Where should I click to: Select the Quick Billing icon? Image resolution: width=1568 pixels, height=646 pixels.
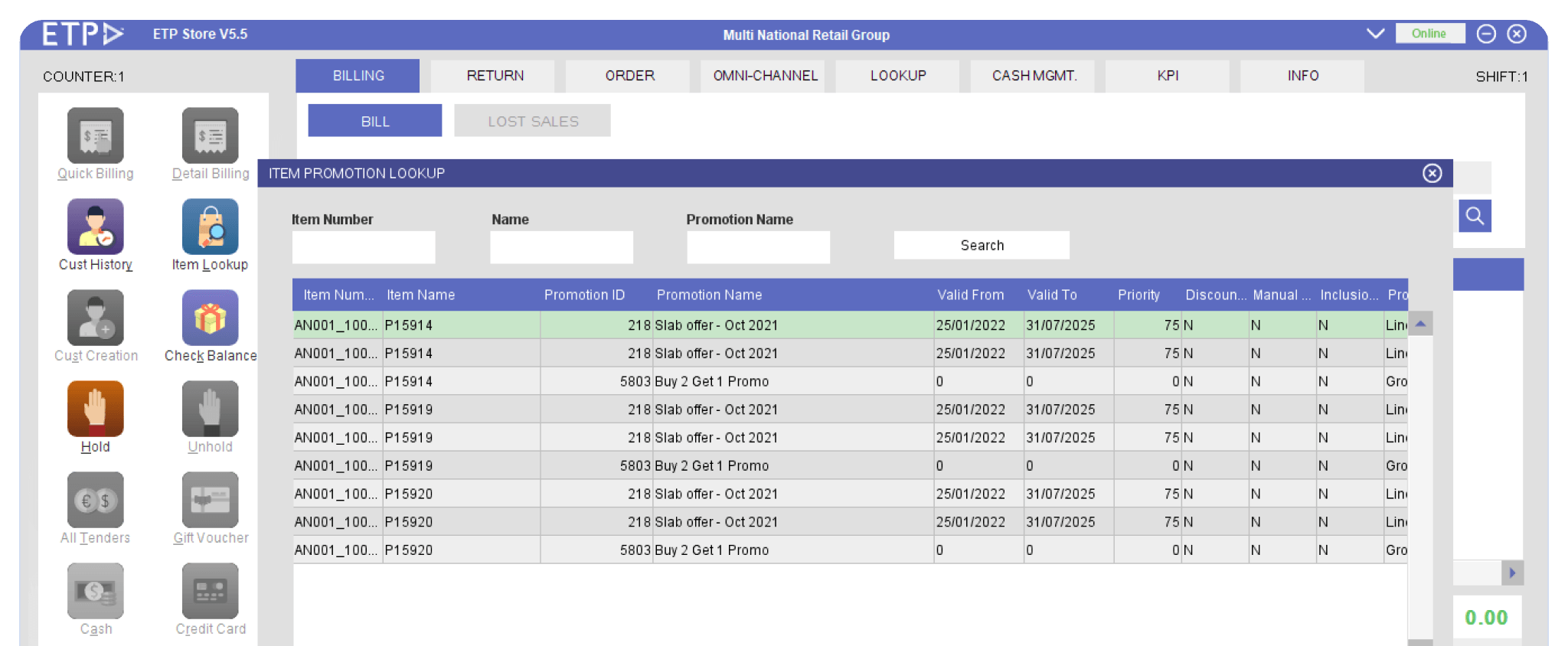pos(95,136)
